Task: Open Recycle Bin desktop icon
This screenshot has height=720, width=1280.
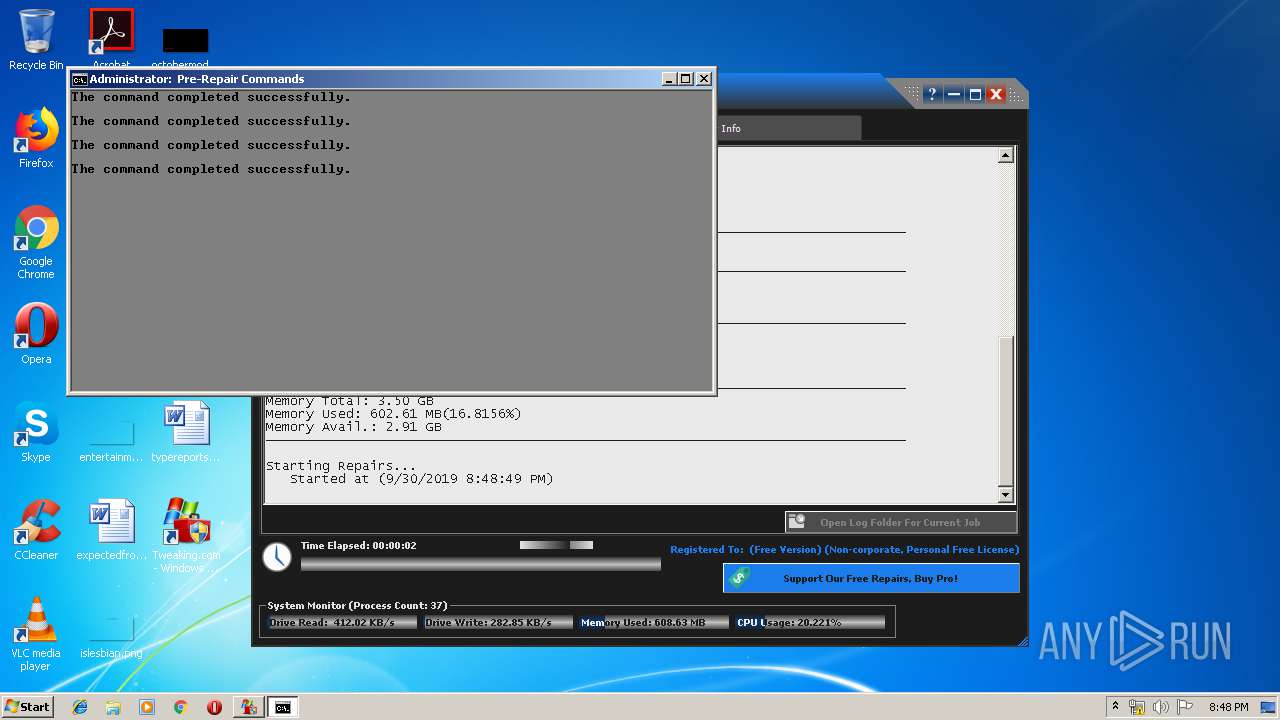Action: pos(36,40)
